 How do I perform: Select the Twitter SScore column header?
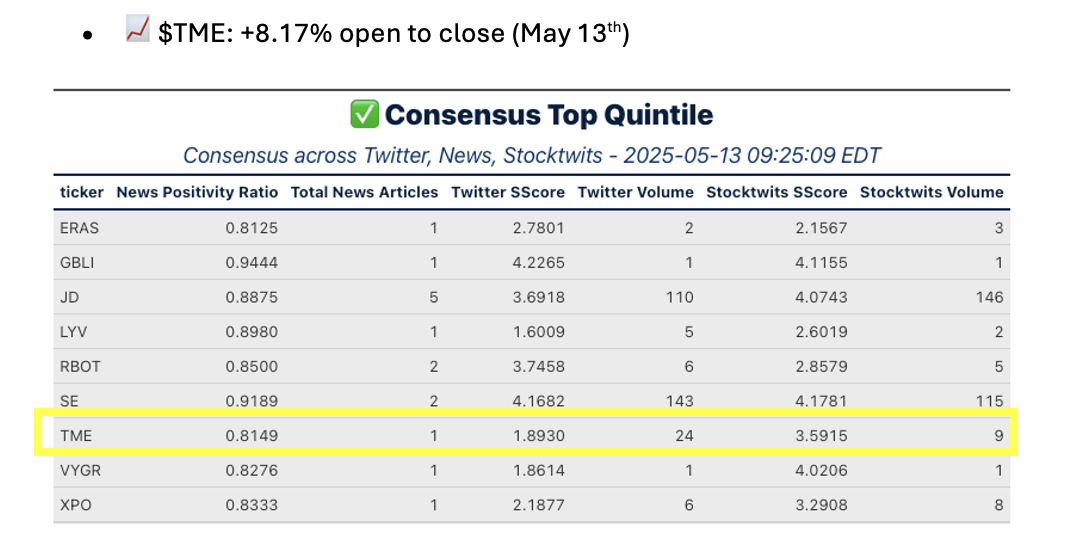[508, 192]
